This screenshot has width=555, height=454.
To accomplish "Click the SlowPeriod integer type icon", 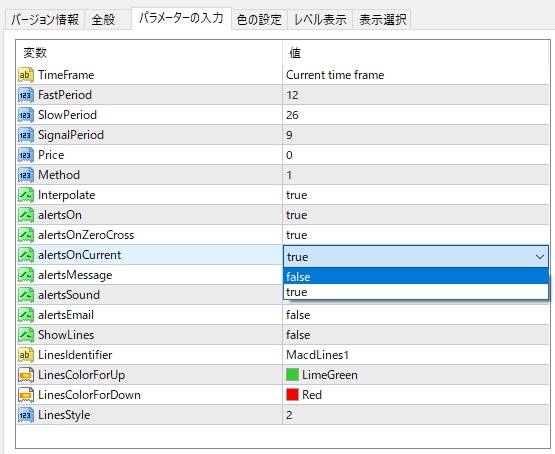I will [26, 115].
